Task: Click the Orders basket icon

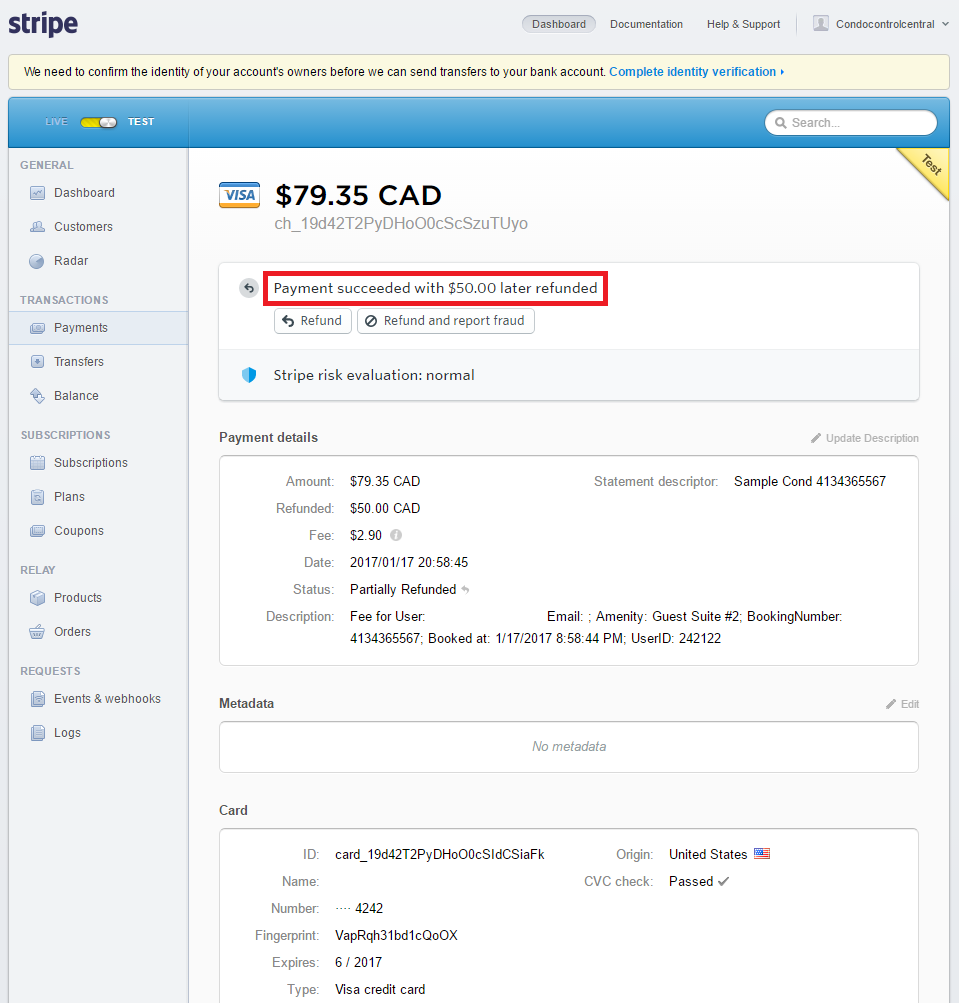Action: [37, 632]
